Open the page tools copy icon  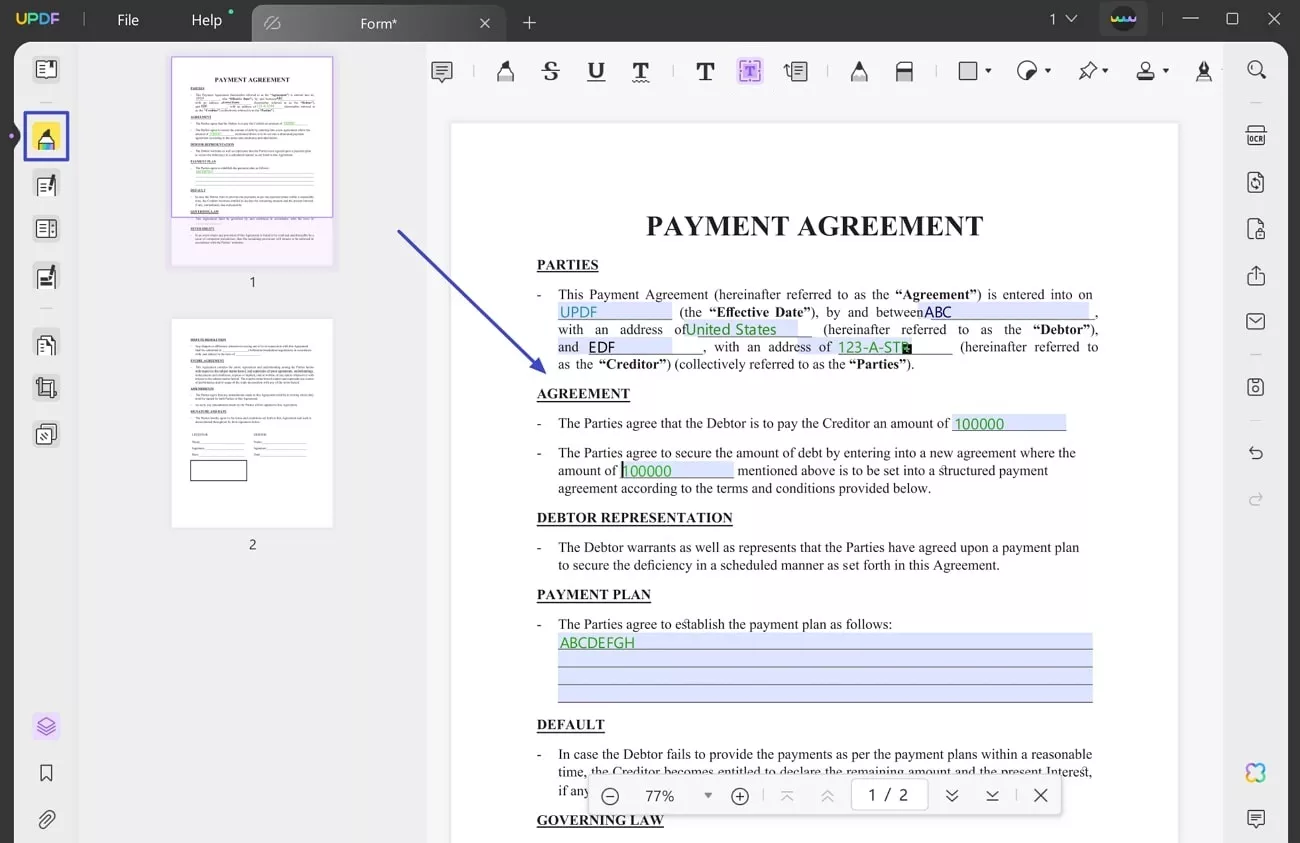coord(46,343)
